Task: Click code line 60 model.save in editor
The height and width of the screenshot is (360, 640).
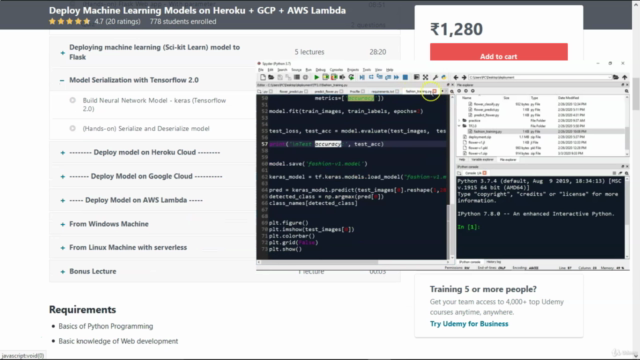Action: pyautogui.click(x=318, y=164)
